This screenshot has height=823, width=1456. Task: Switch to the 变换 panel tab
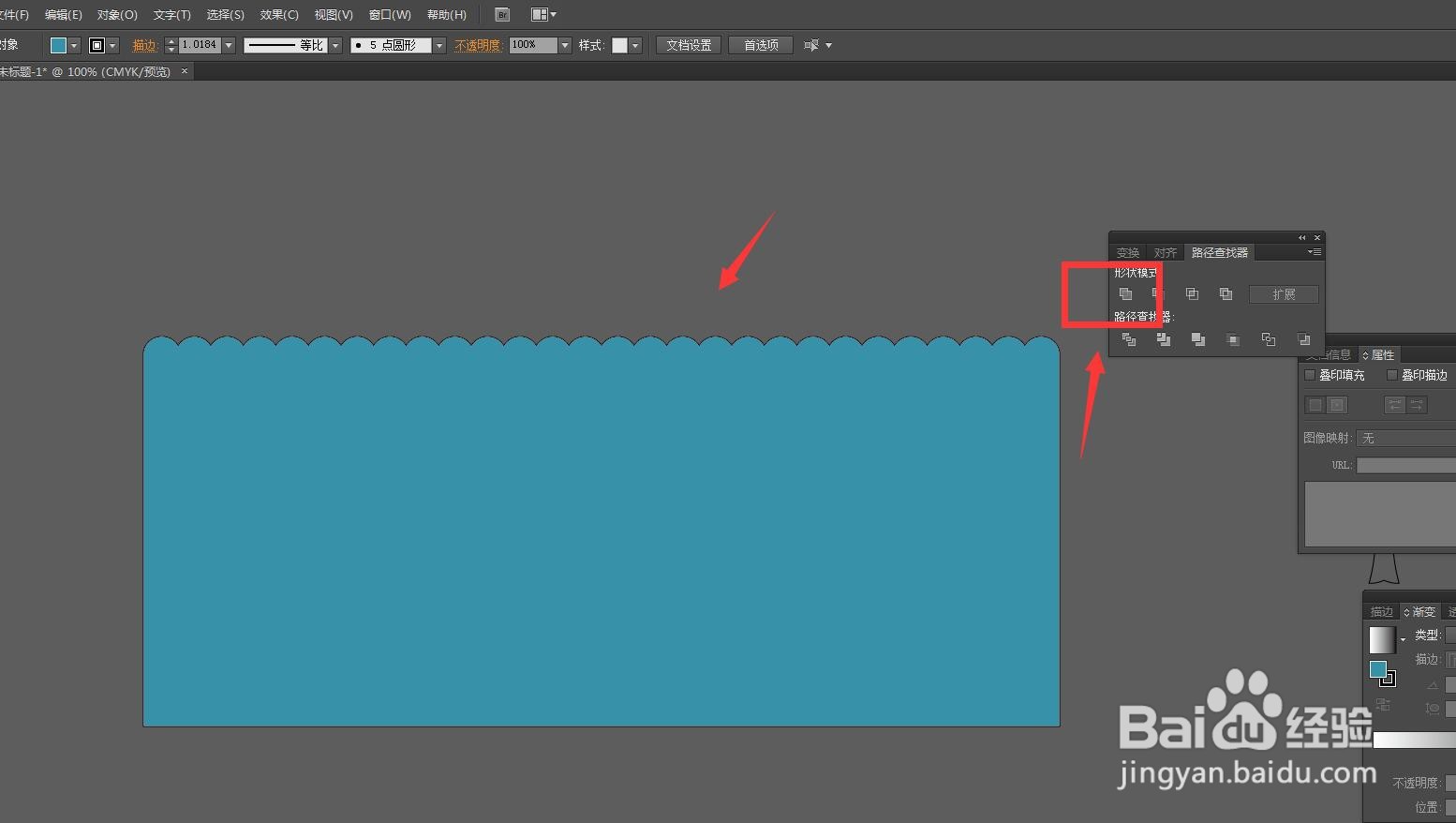coord(1128,253)
